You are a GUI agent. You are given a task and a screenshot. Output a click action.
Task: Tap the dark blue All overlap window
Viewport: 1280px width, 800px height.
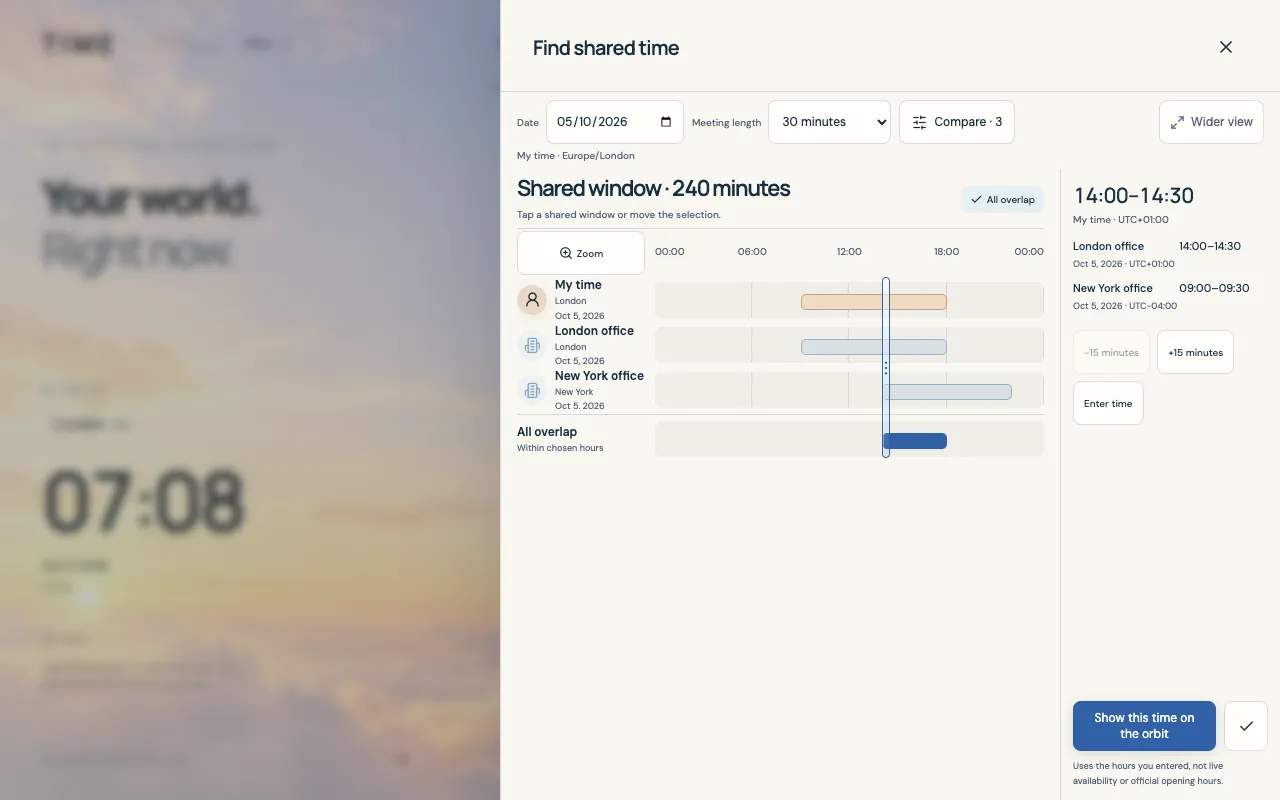click(x=915, y=441)
